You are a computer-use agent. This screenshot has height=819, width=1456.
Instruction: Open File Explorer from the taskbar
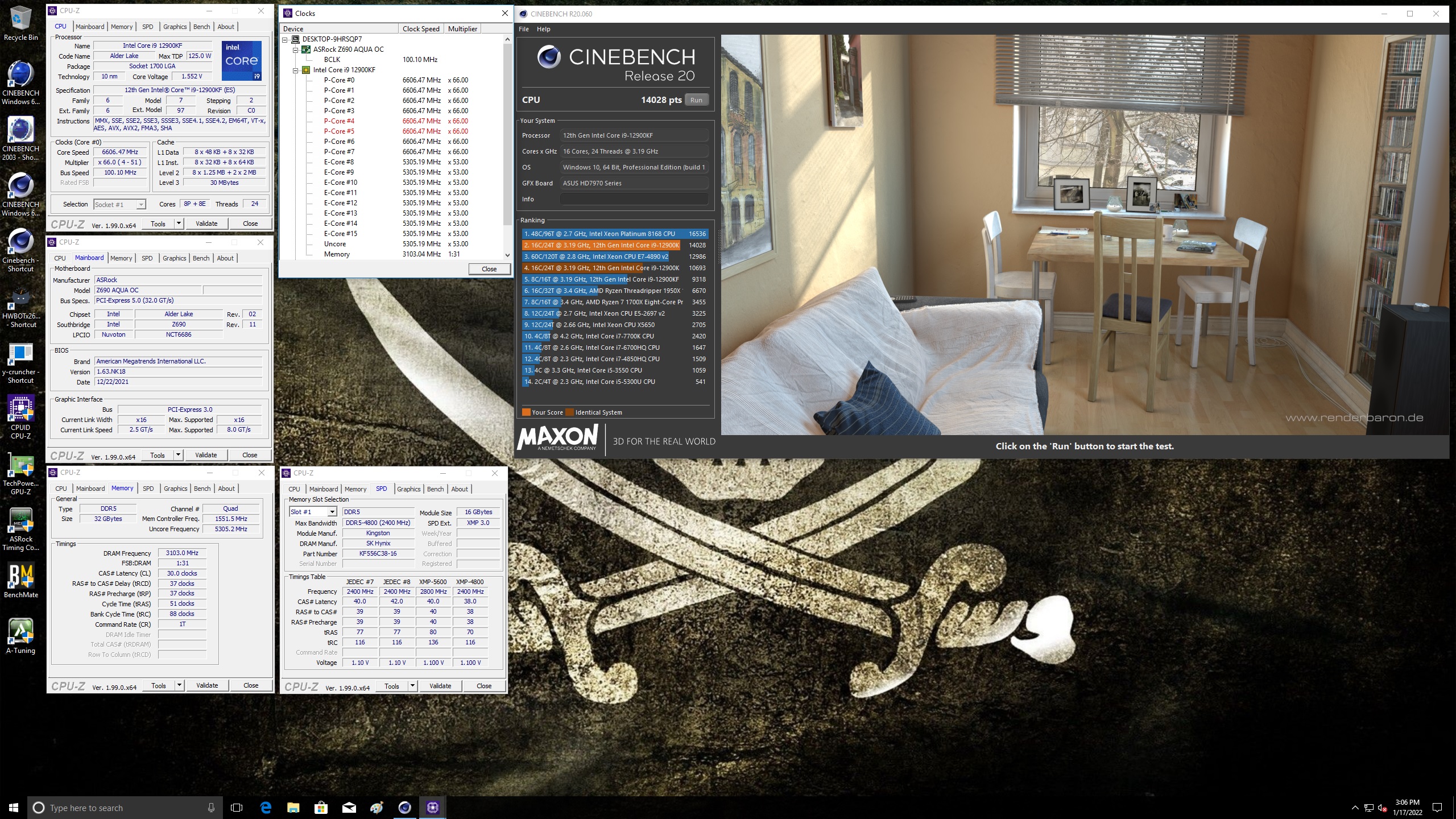tap(293, 808)
